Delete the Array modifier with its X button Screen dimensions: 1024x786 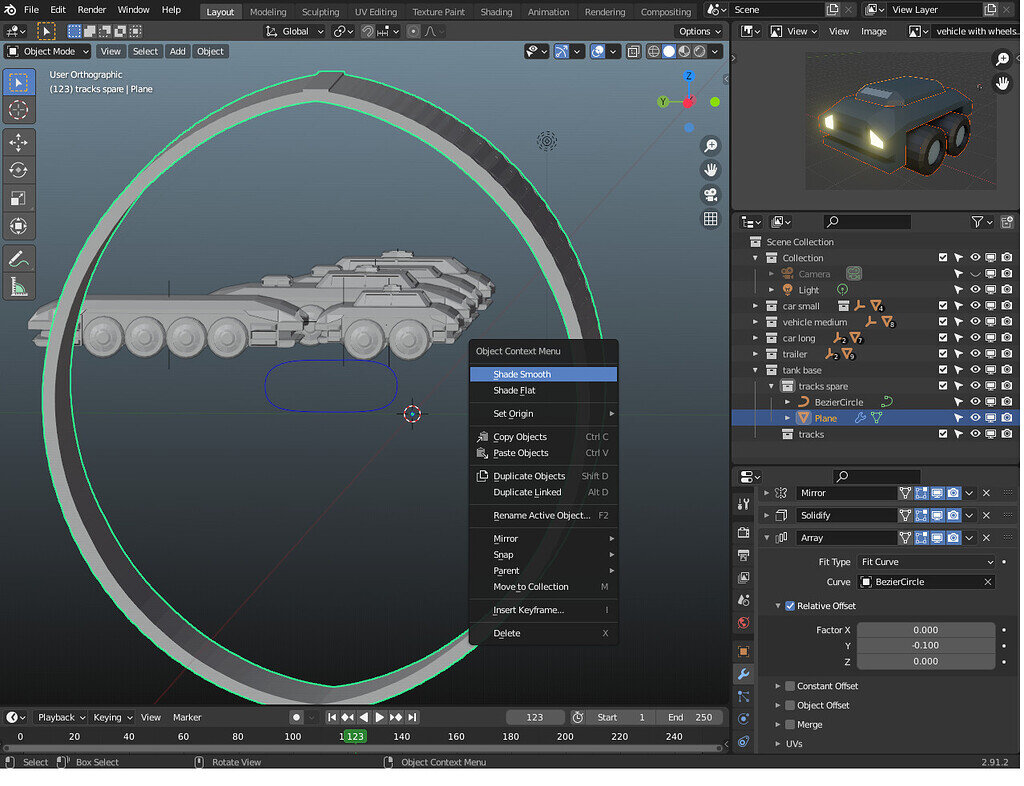click(986, 537)
